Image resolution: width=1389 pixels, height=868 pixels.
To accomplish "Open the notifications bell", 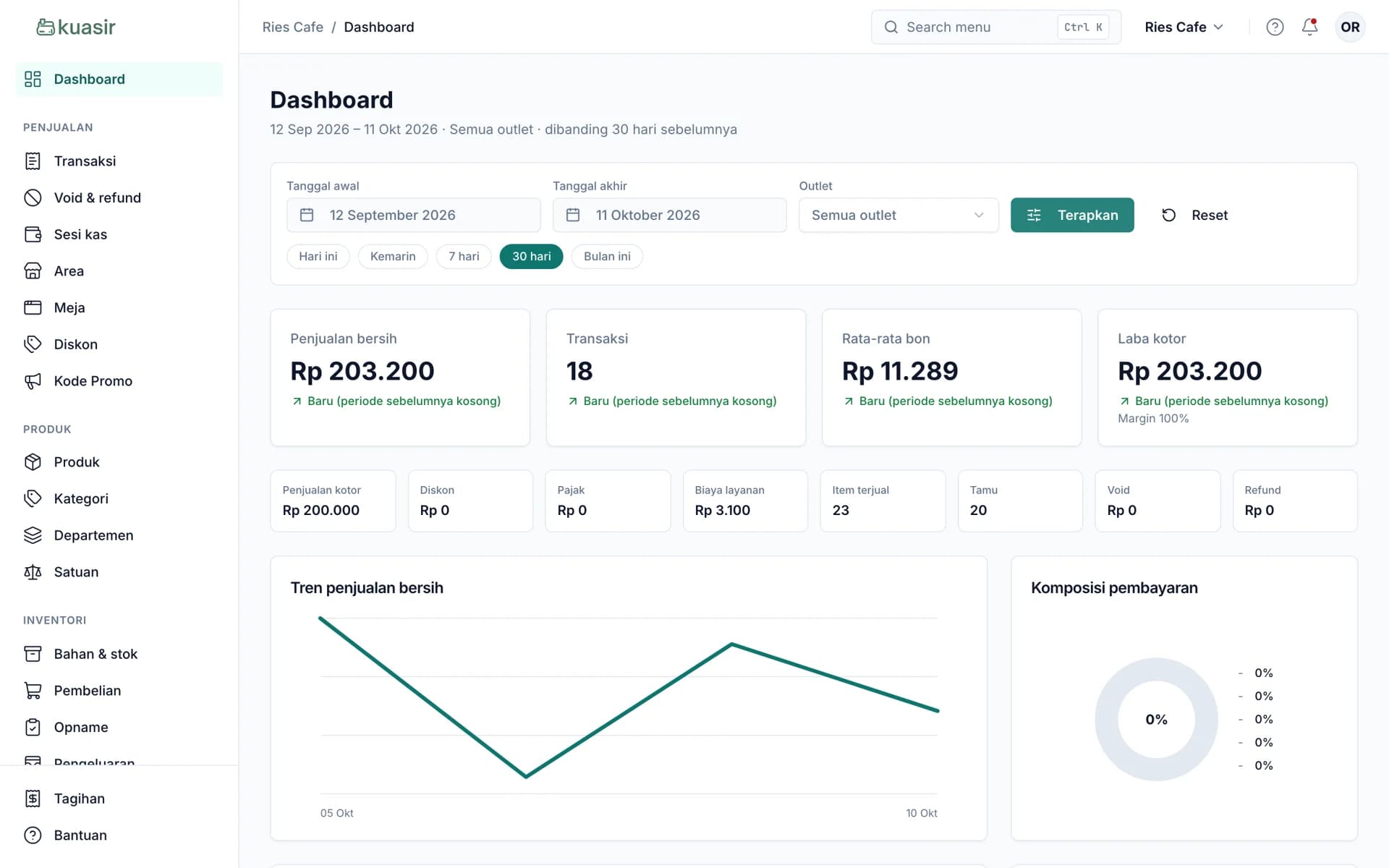I will [x=1309, y=27].
